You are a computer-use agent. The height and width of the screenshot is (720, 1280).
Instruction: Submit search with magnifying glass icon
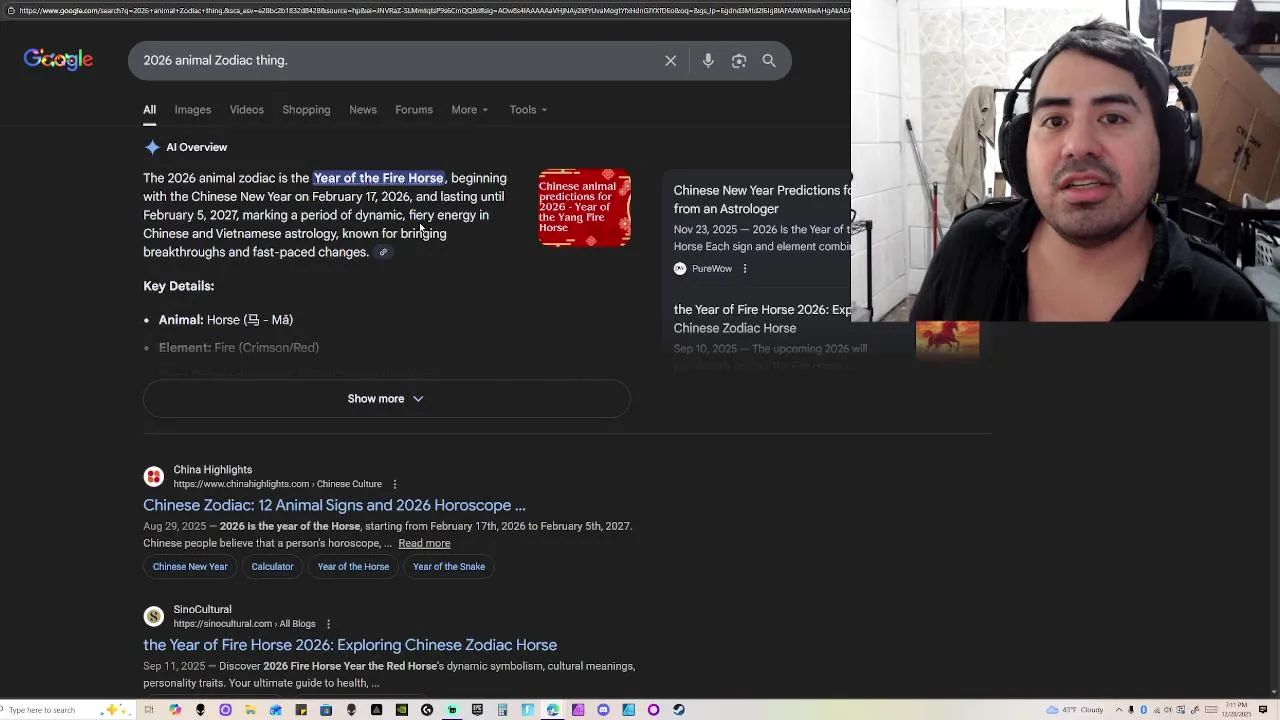coord(769,61)
